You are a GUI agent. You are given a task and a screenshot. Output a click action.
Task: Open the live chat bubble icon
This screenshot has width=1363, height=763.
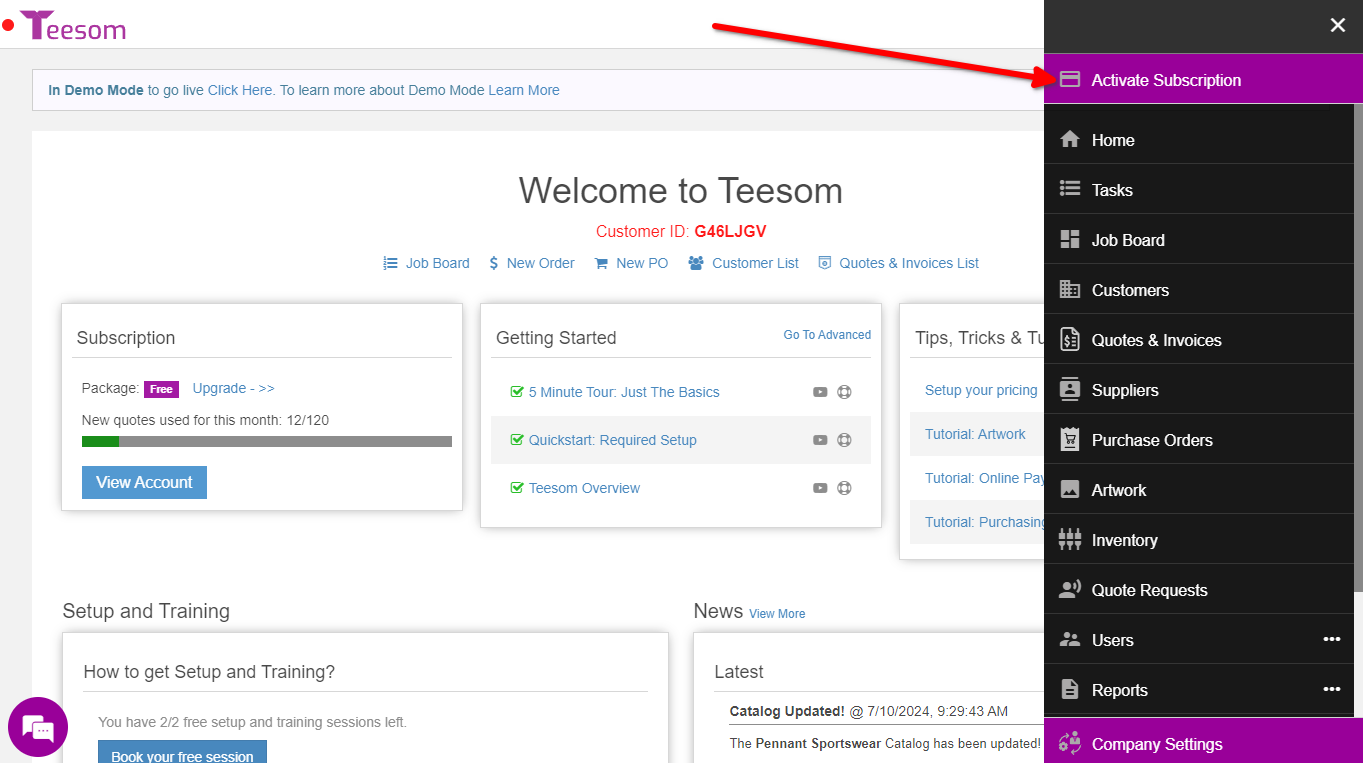tap(38, 727)
